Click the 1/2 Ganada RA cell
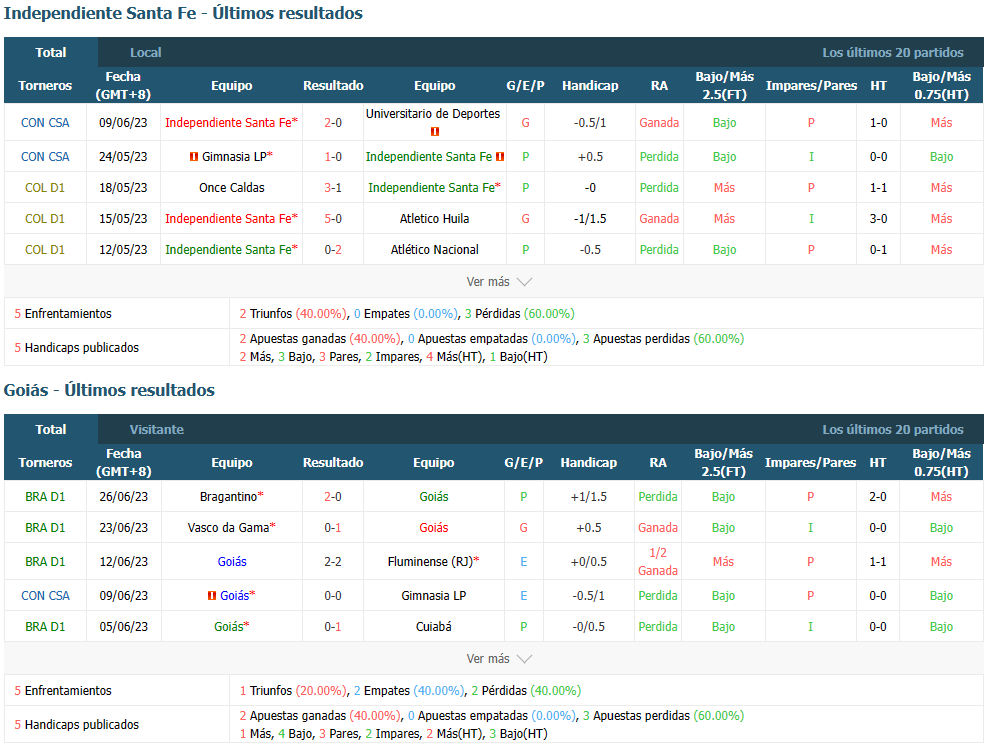The height and width of the screenshot is (750, 988). point(658,562)
